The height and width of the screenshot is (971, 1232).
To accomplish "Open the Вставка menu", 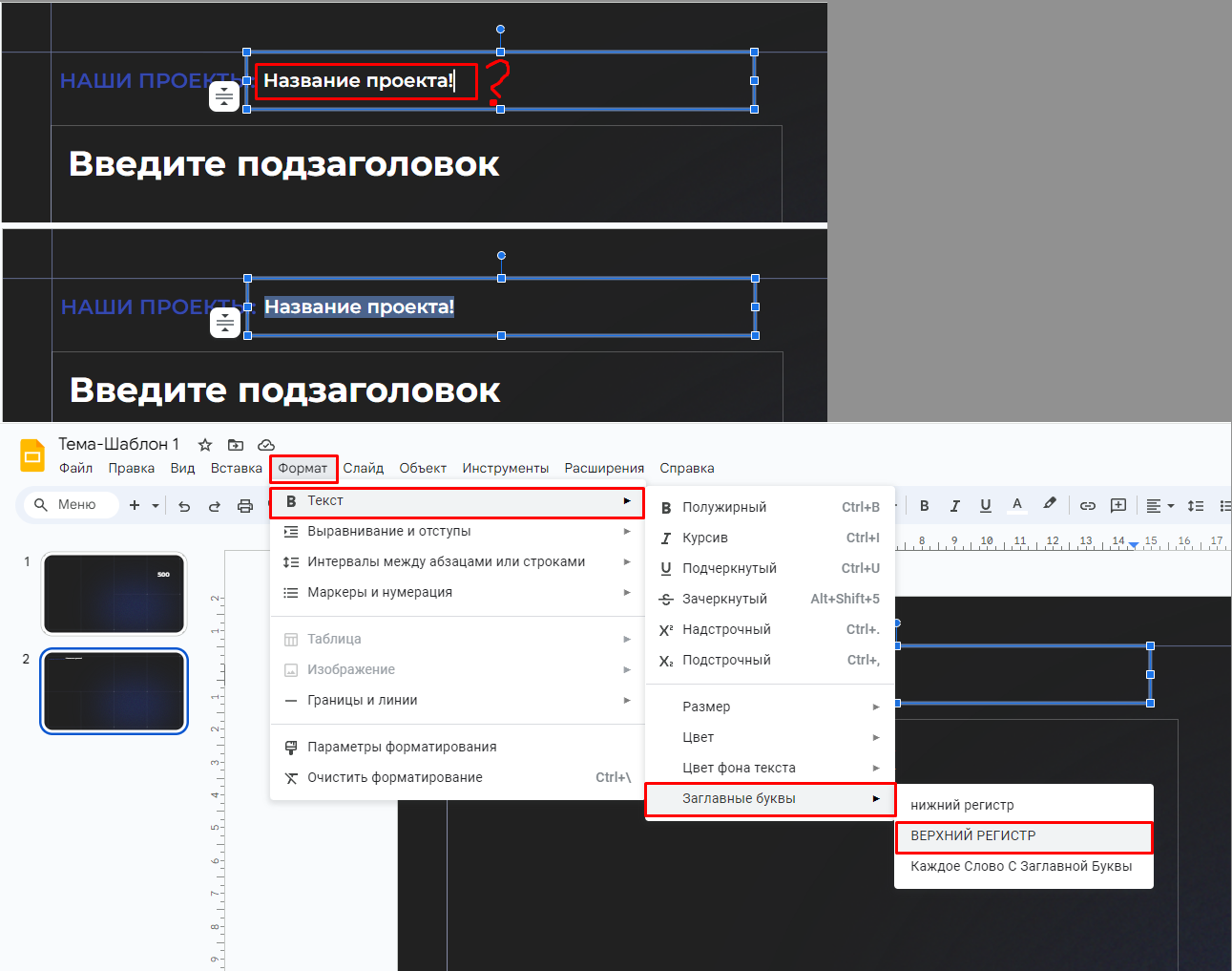I will [x=236, y=468].
